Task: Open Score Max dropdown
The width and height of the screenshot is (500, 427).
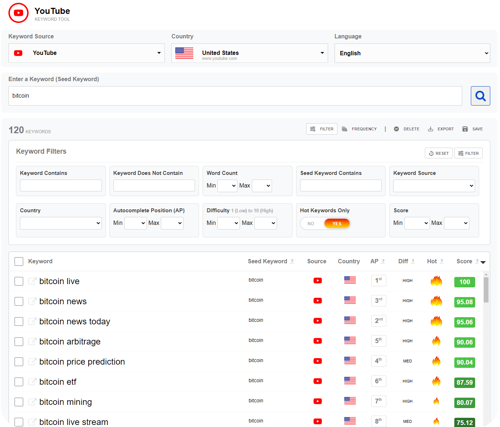Action: coord(457,223)
